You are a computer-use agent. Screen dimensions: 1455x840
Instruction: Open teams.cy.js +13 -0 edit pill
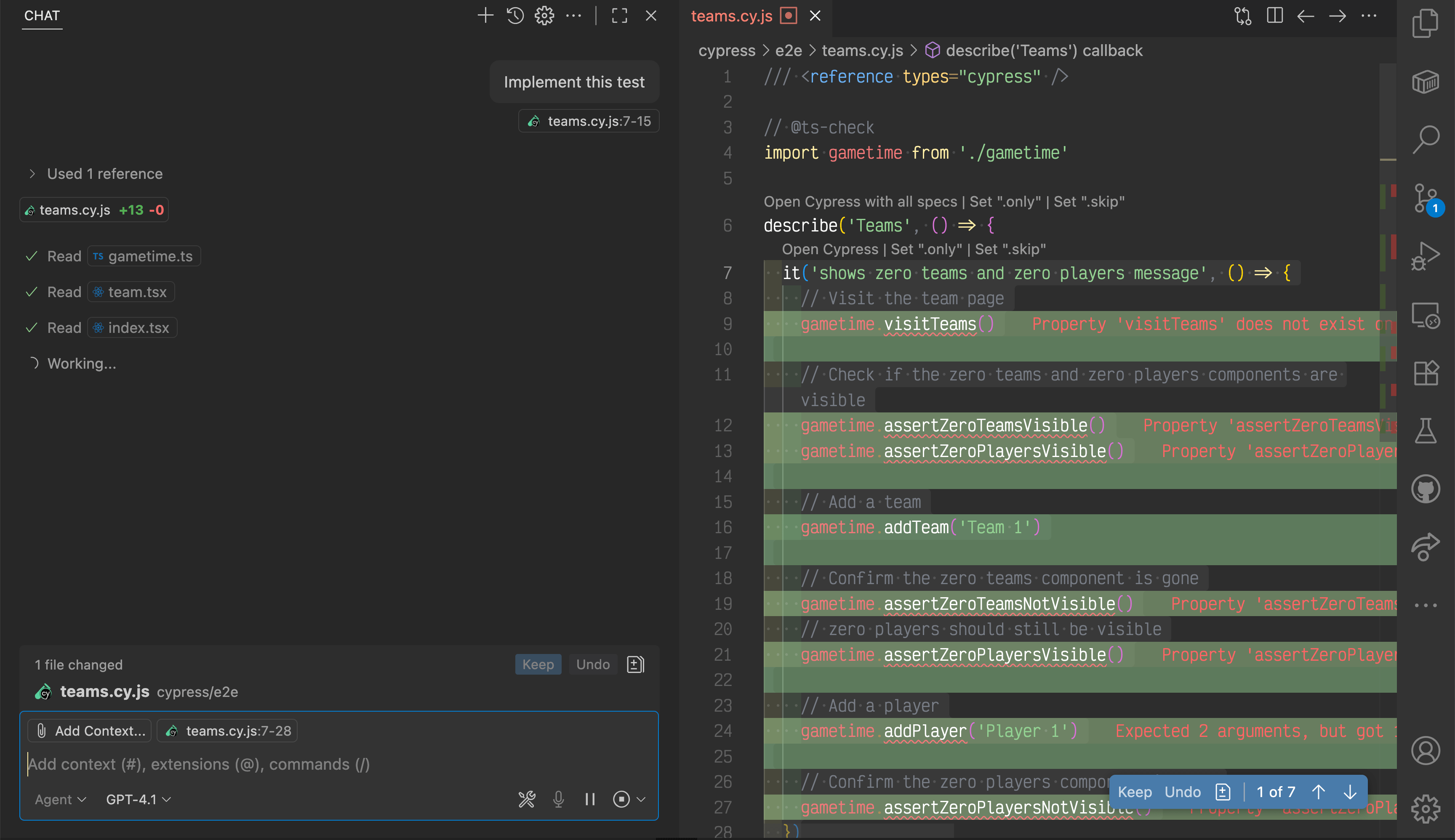[94, 210]
